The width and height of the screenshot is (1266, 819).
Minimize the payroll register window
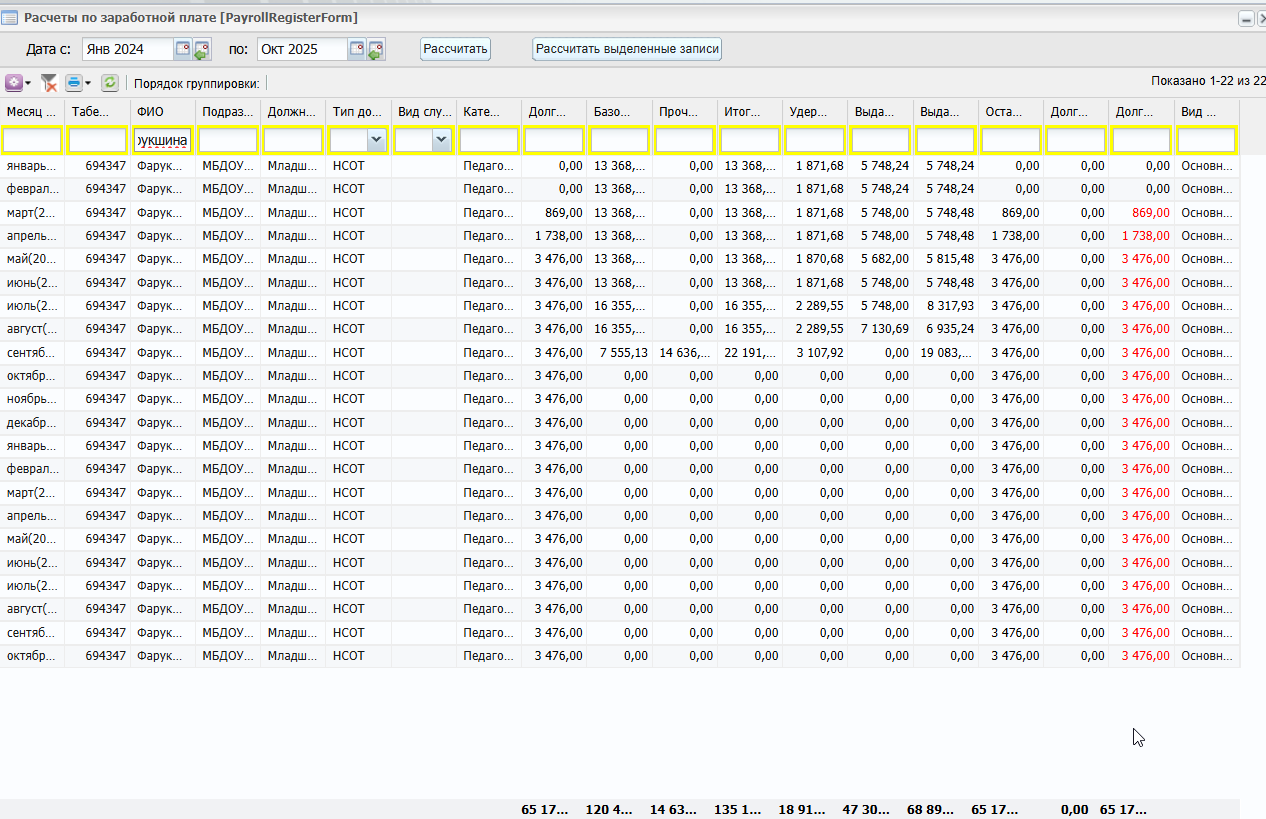[x=1246, y=18]
